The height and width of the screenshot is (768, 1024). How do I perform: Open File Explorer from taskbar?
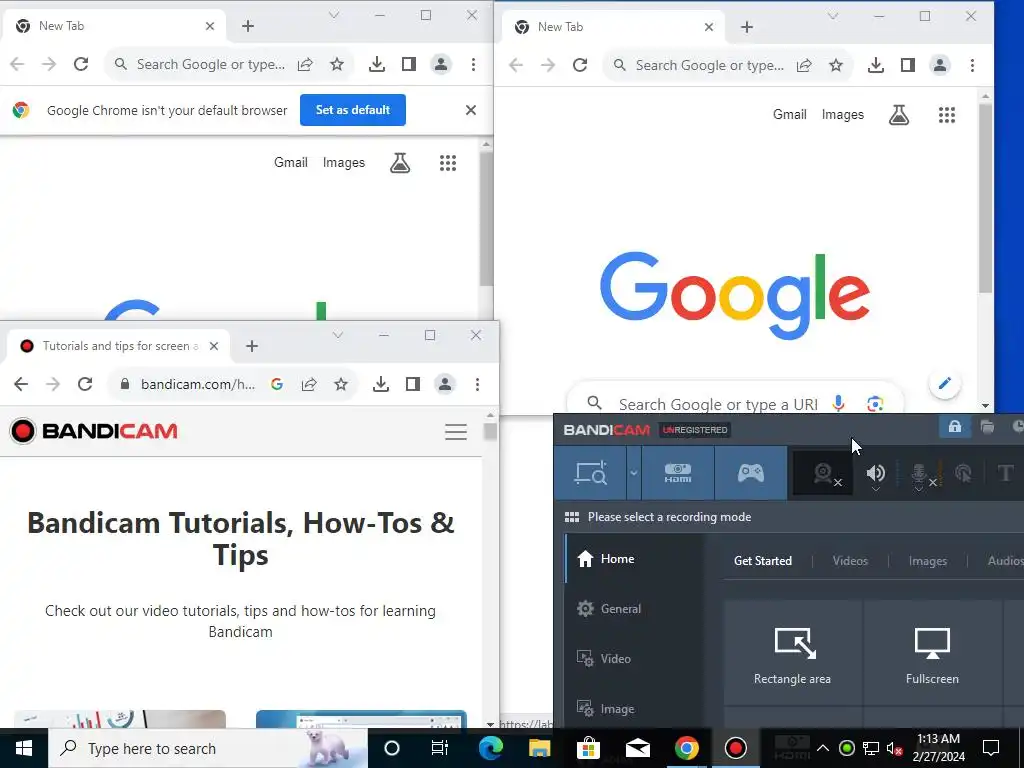(x=539, y=748)
